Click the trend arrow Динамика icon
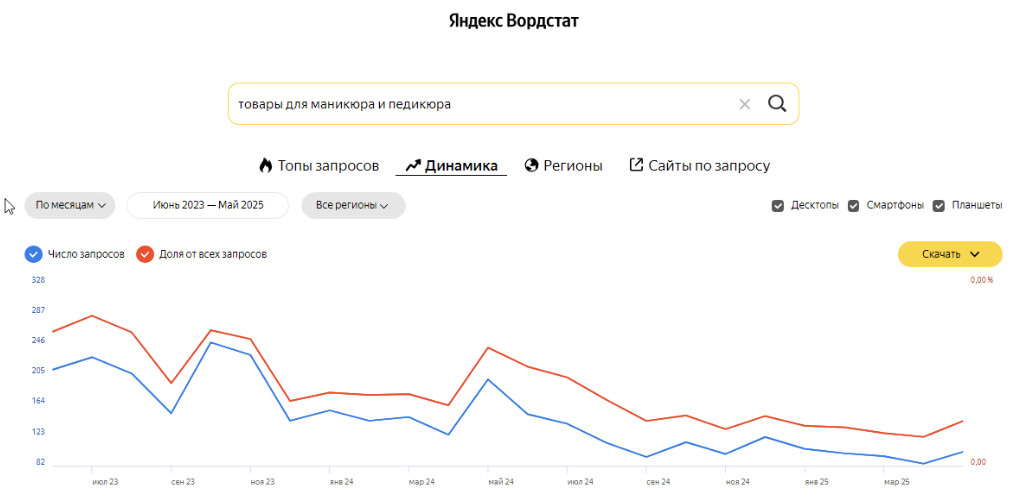This screenshot has height=500, width=1015. point(412,165)
